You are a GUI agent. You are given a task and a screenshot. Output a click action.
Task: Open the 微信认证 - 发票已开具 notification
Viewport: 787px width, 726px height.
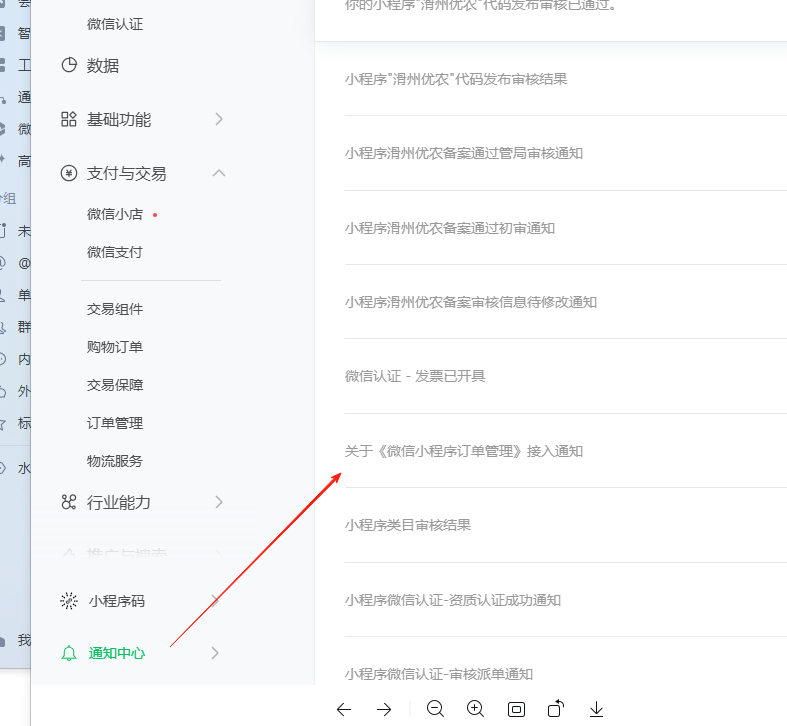[415, 376]
